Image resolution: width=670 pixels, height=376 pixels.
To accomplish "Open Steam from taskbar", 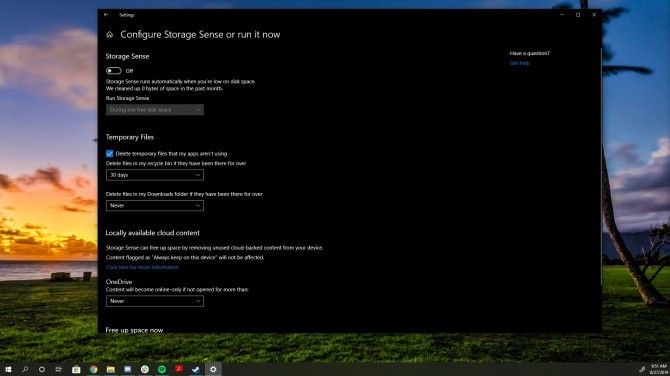I will point(196,369).
